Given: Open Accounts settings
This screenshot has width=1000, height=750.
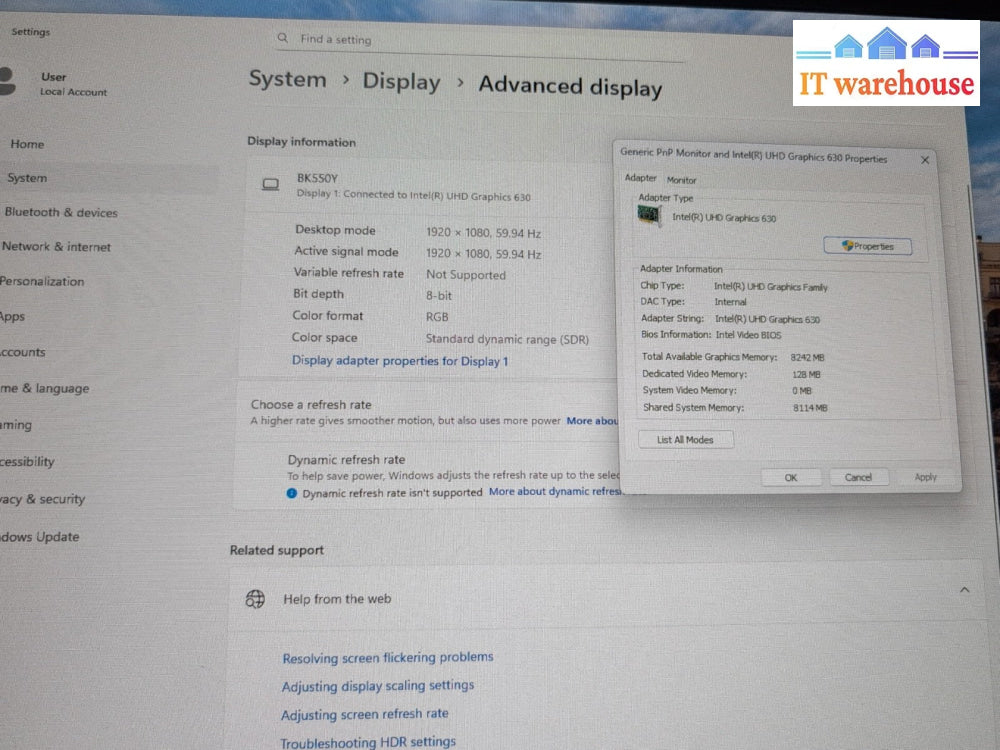Looking at the screenshot, I should pyautogui.click(x=22, y=352).
